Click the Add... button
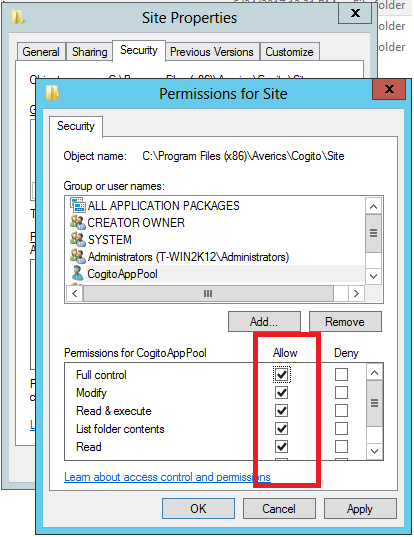Viewport: 414px width, 537px height. tap(264, 322)
